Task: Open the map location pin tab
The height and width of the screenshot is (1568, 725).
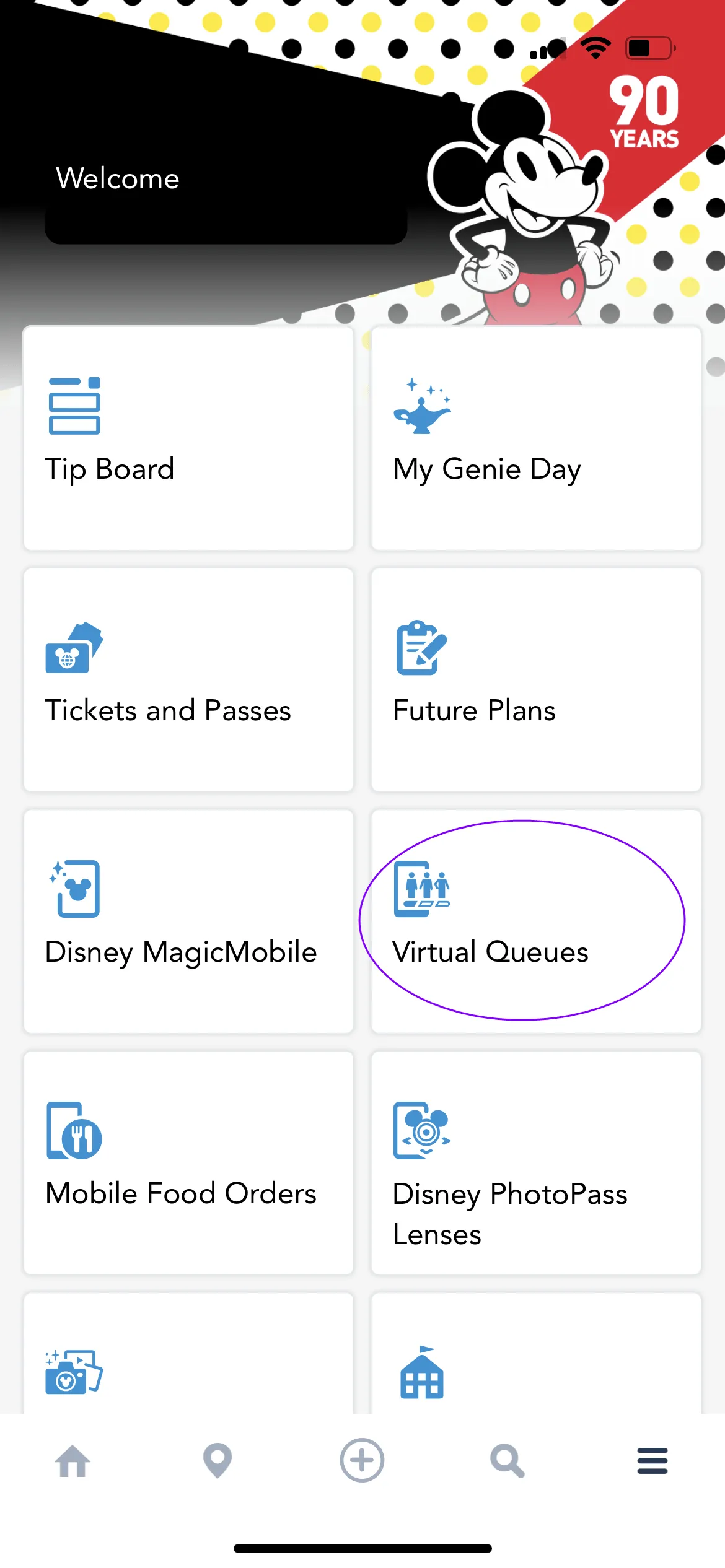Action: pos(217,1461)
